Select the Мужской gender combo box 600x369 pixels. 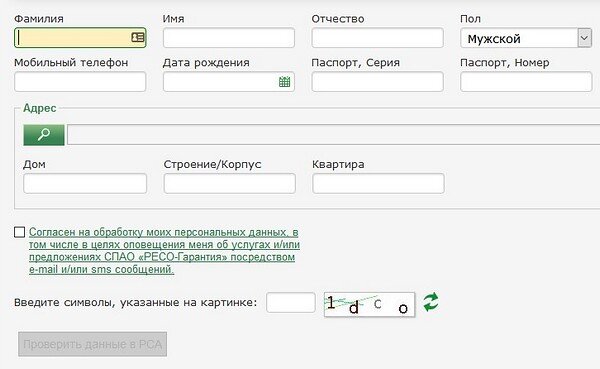click(526, 38)
